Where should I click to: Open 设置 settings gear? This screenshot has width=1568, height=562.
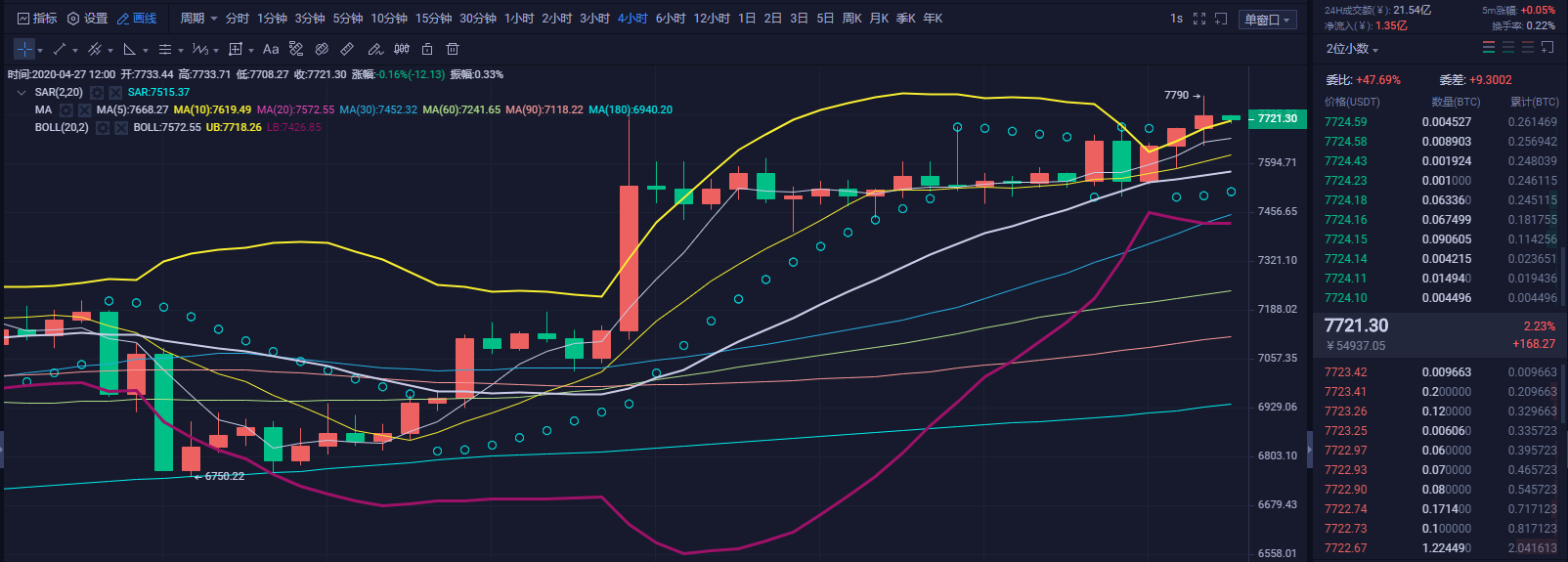(87, 19)
